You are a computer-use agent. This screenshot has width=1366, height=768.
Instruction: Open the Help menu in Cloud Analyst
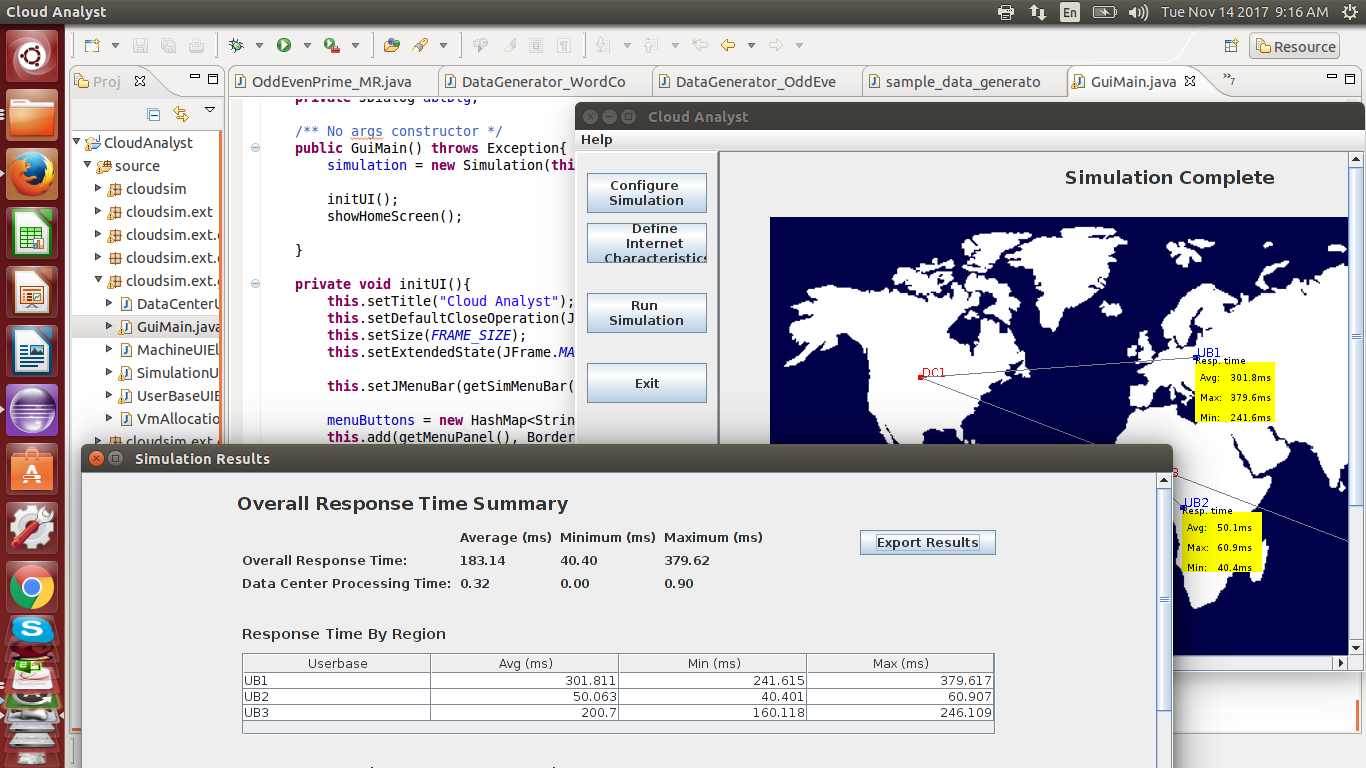coord(597,139)
